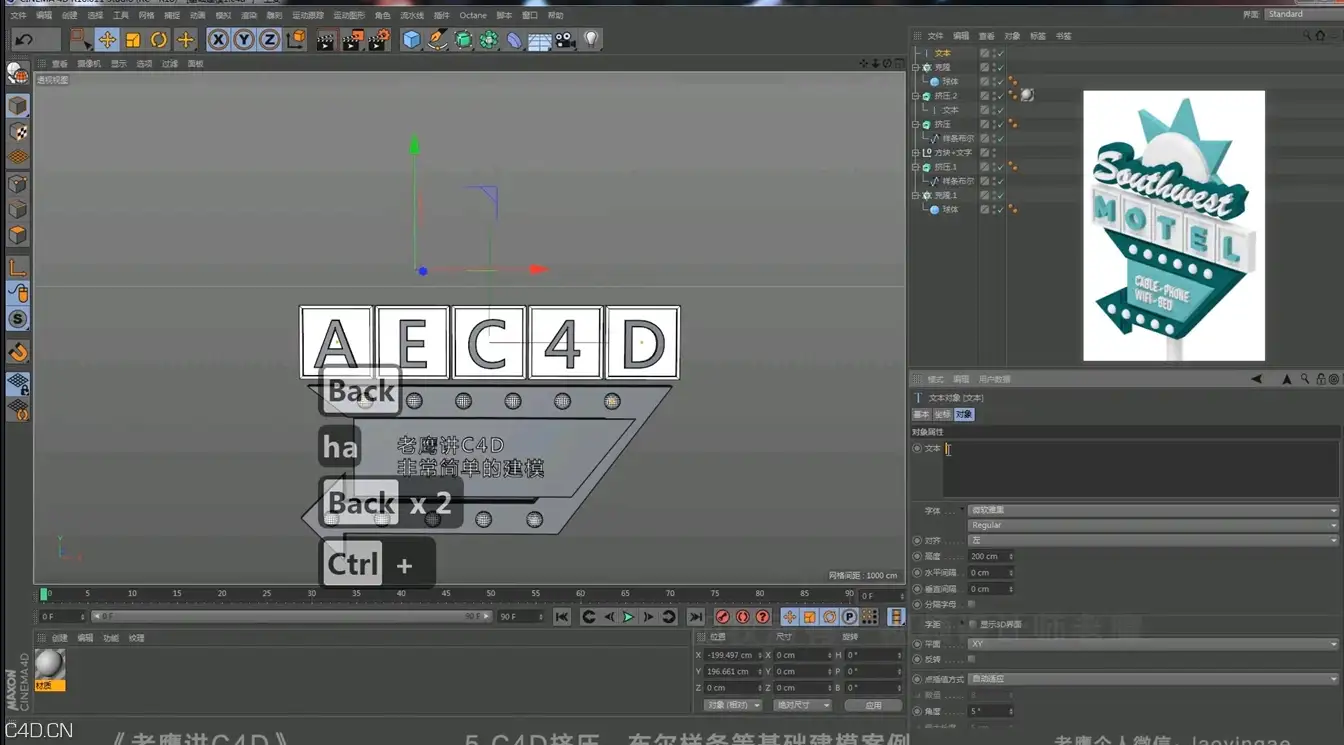Open the Object Manager 标签 menu
Image resolution: width=1344 pixels, height=745 pixels.
(x=1038, y=36)
